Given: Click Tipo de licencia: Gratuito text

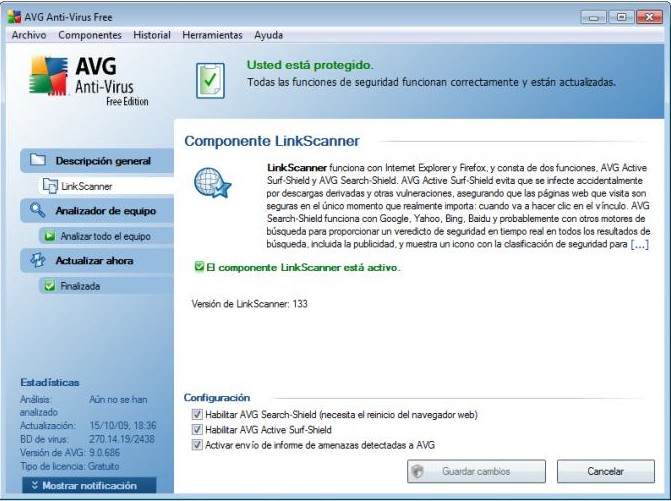Looking at the screenshot, I should (70, 466).
